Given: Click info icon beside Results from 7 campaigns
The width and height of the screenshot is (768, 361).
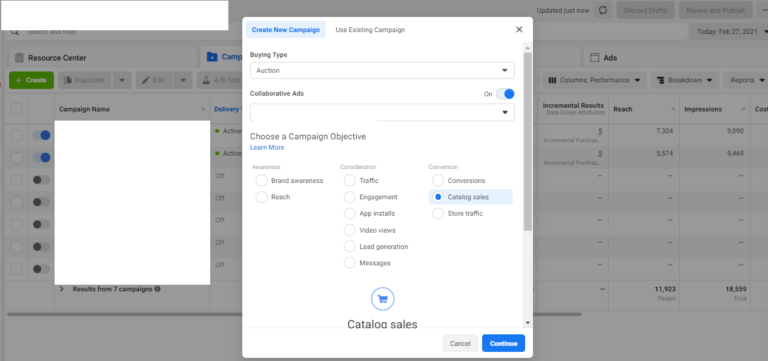Looking at the screenshot, I should click(x=157, y=289).
